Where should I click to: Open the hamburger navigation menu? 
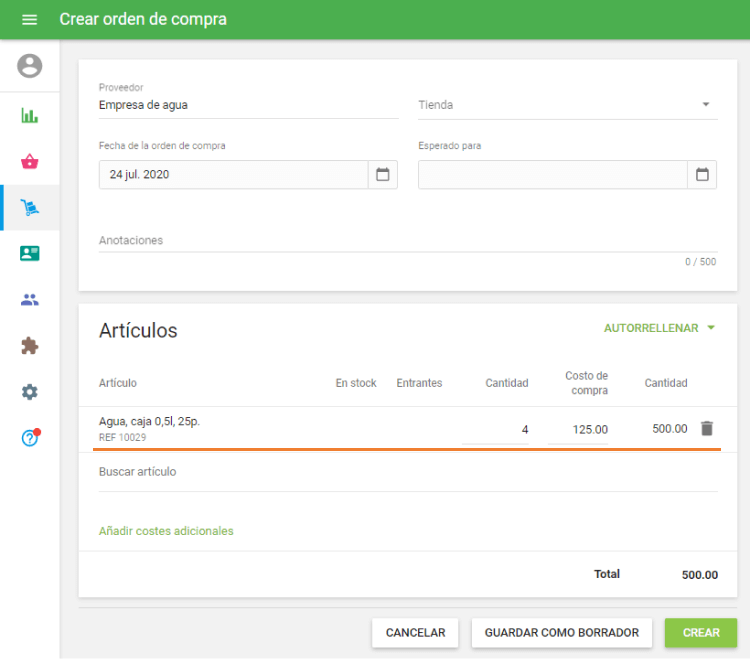point(29,20)
